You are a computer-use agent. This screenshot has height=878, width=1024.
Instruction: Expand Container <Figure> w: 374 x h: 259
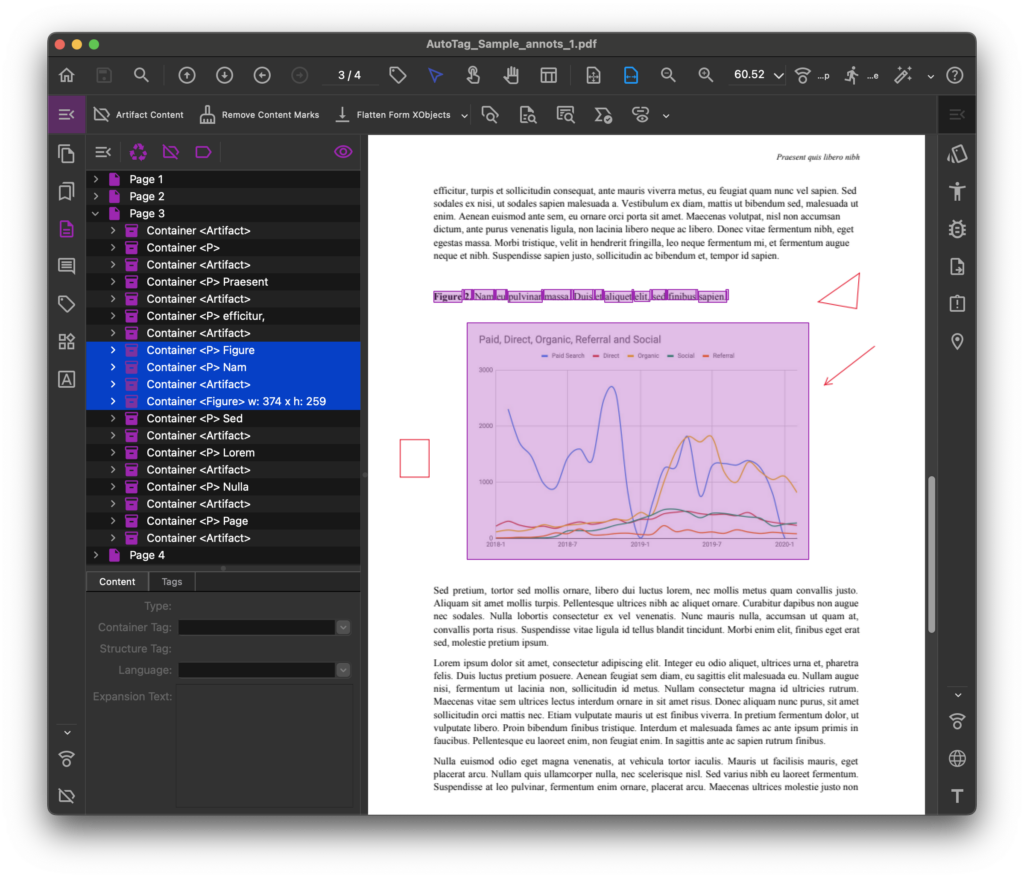113,401
